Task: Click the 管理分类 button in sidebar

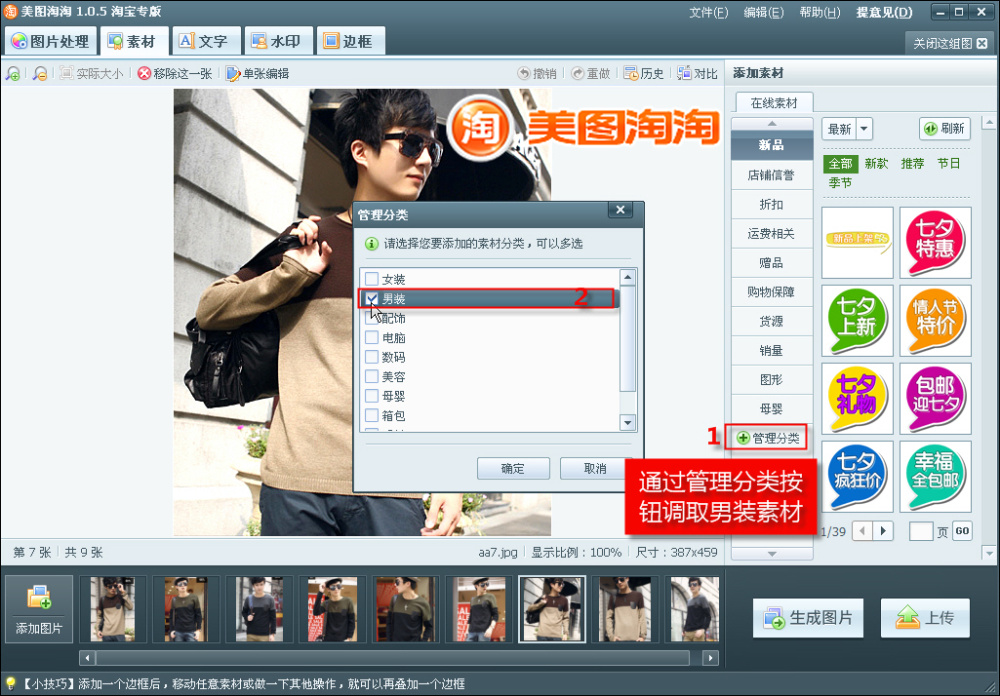Action: [x=768, y=438]
